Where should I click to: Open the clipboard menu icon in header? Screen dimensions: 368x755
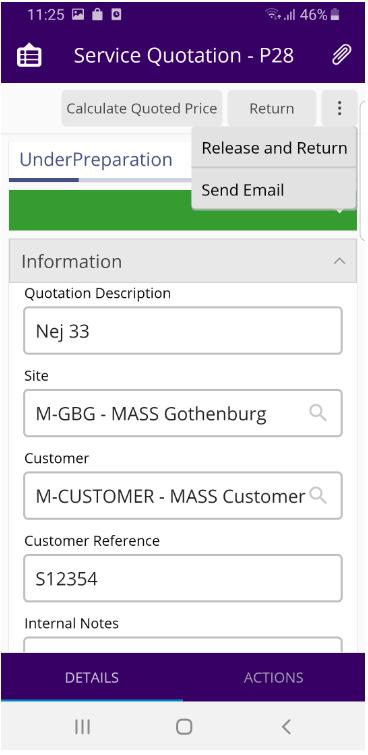29,56
